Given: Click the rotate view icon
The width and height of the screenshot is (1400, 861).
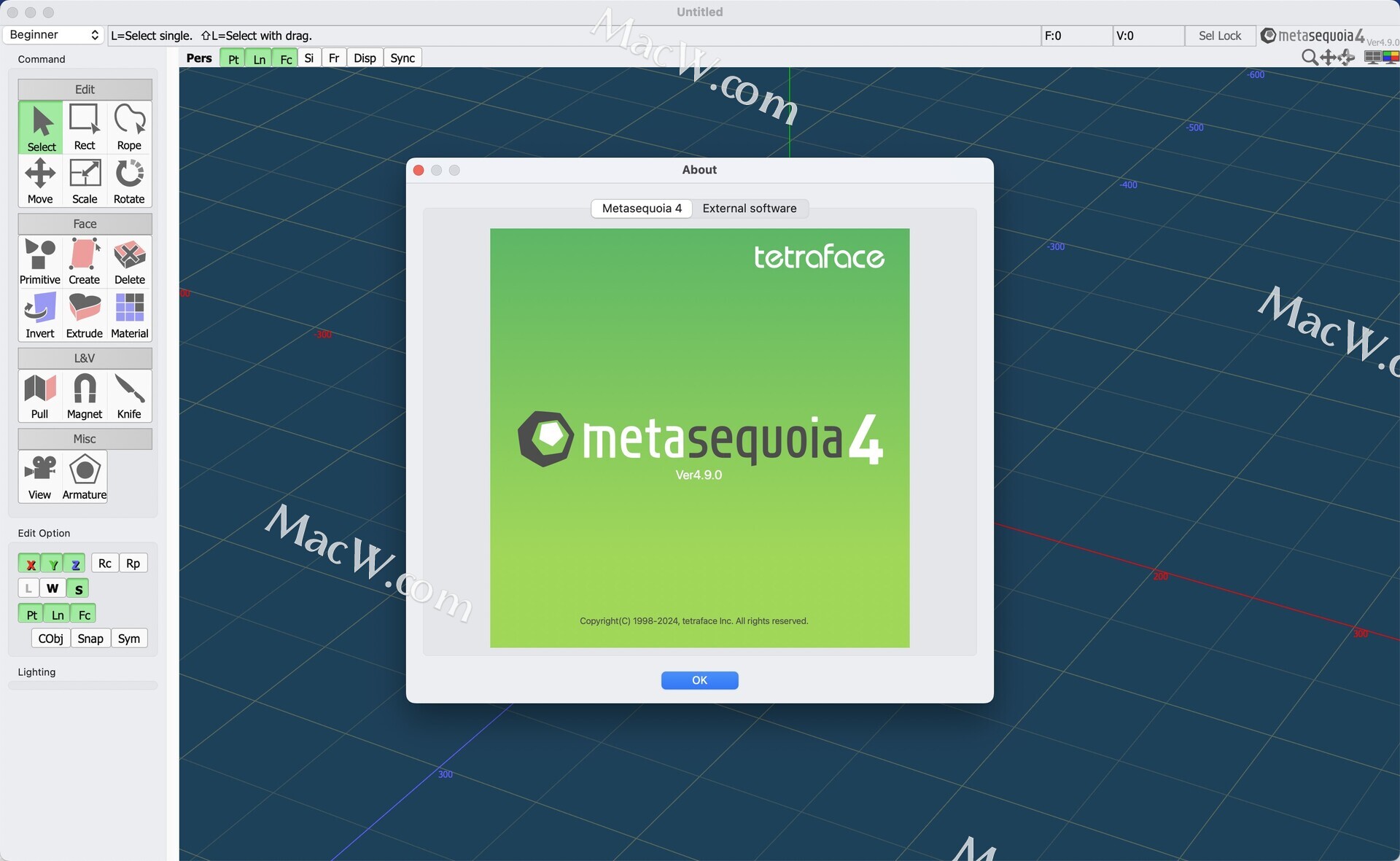Looking at the screenshot, I should 1346,58.
